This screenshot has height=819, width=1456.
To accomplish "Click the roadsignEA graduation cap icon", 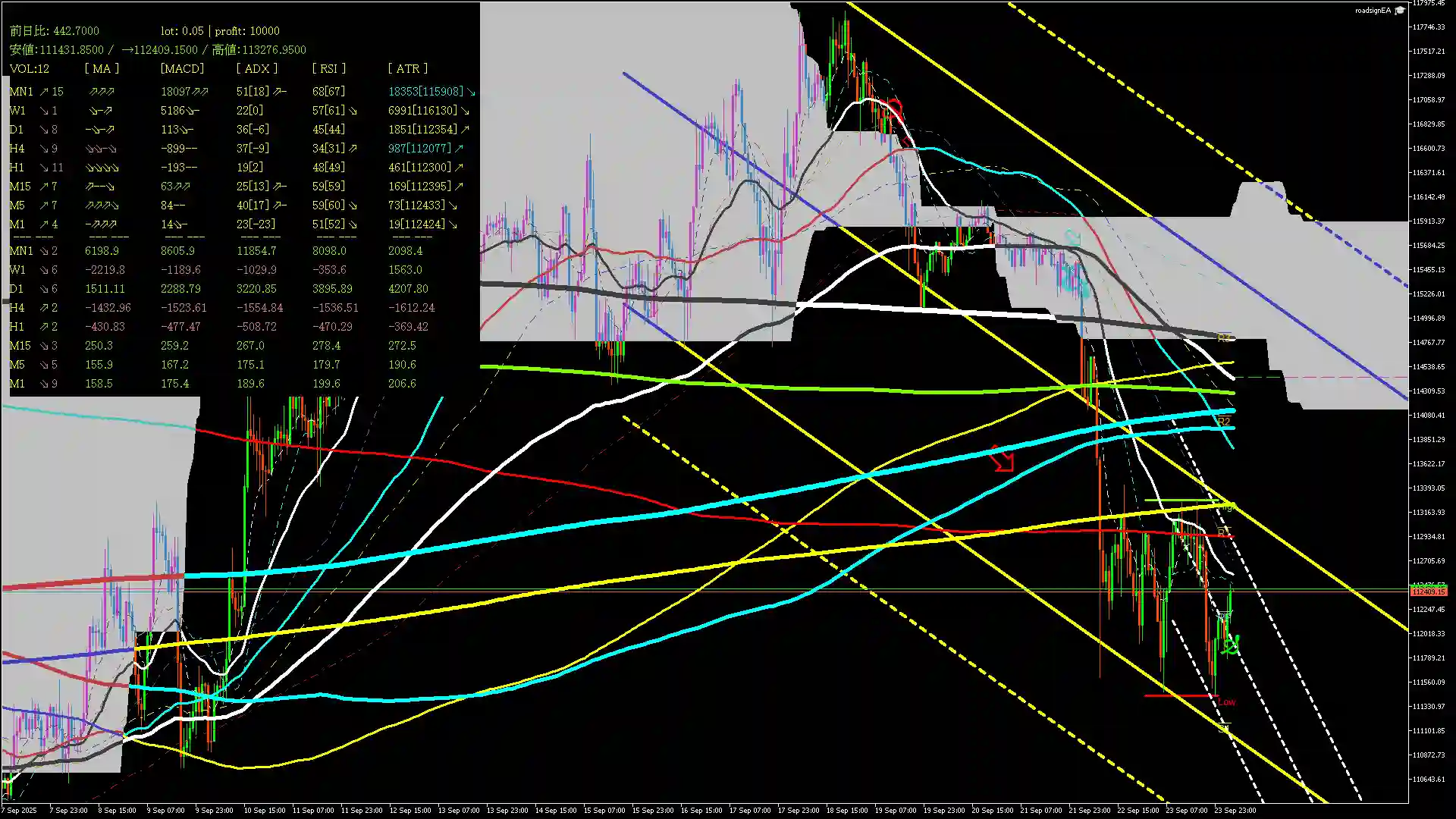I will [x=1400, y=11].
